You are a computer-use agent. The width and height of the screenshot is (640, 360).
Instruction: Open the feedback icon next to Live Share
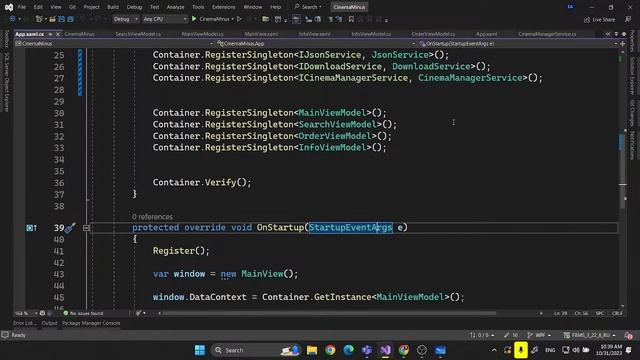point(628,19)
